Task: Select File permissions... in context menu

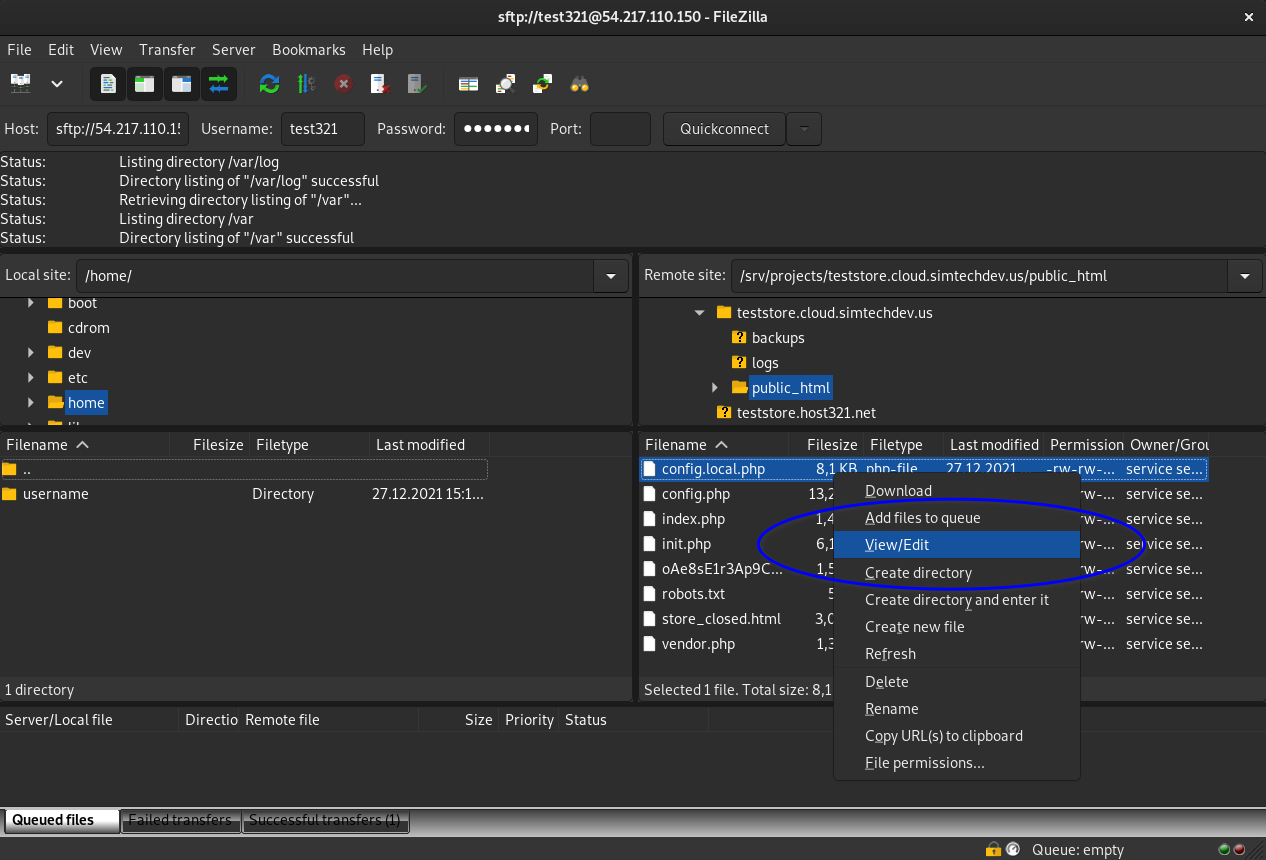Action: pos(957,763)
